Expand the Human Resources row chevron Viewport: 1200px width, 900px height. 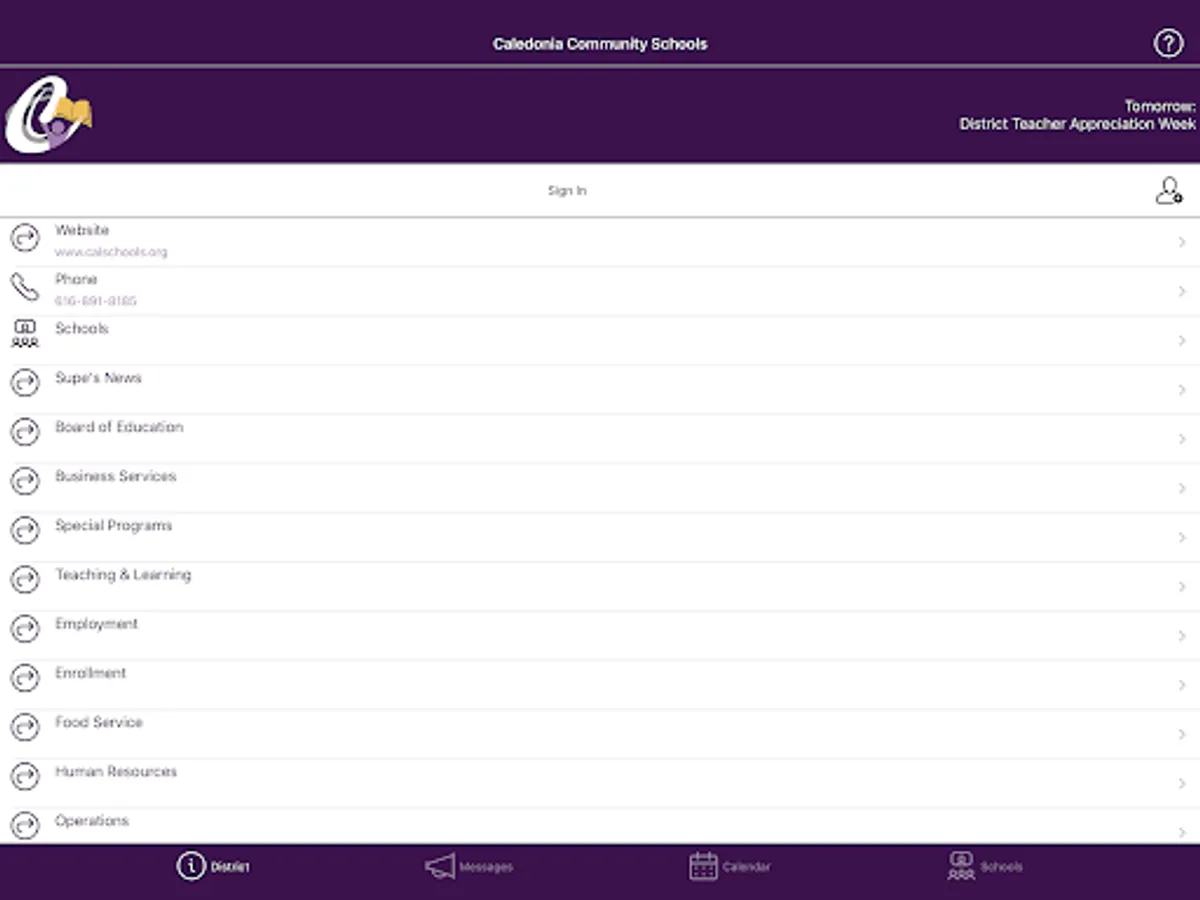click(x=1182, y=783)
